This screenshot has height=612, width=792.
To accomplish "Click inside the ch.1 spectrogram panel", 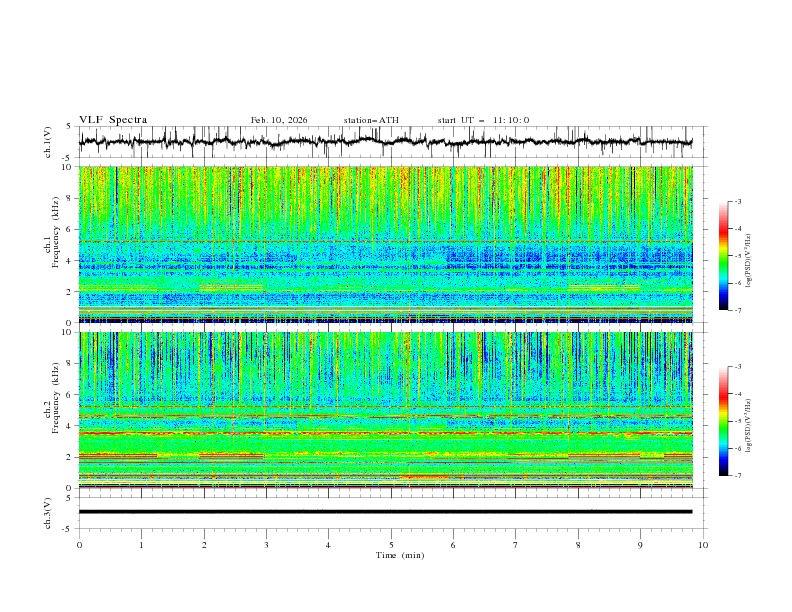I will [385, 244].
